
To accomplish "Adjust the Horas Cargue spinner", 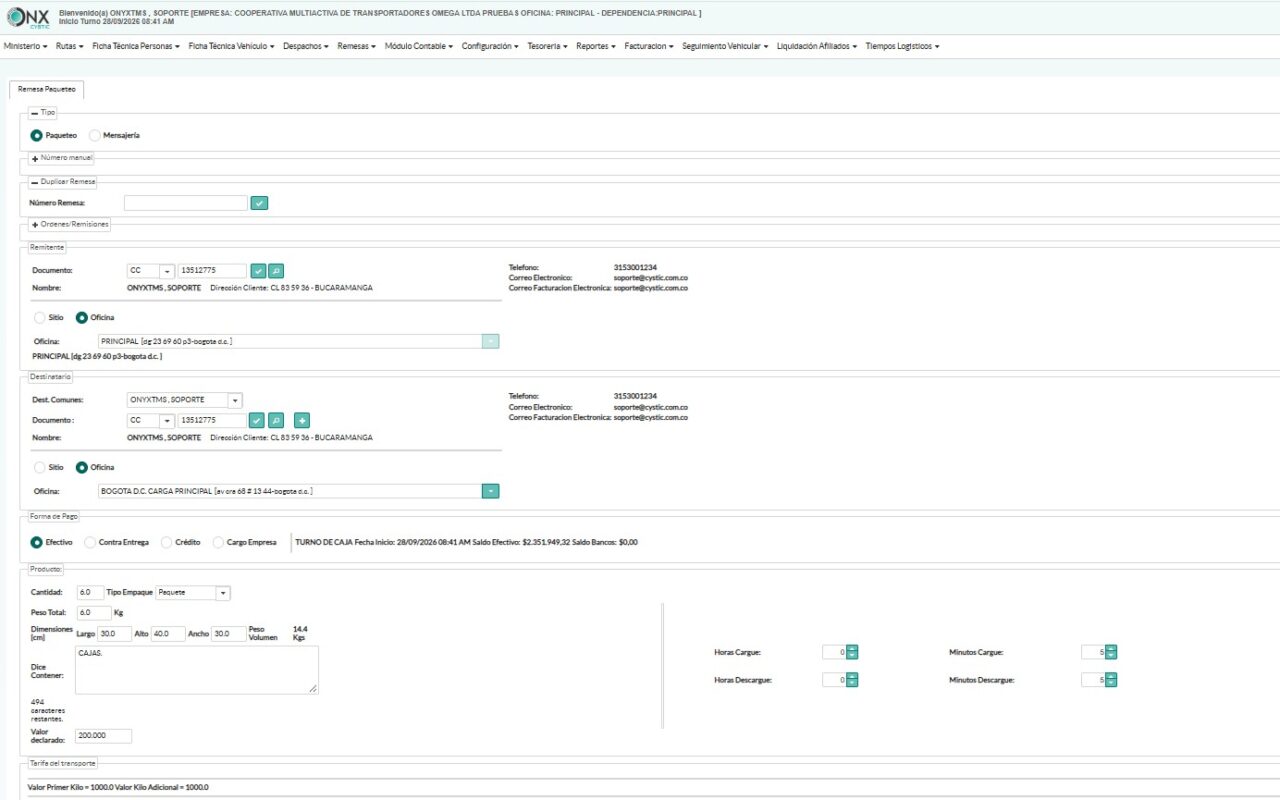I will coord(852,652).
